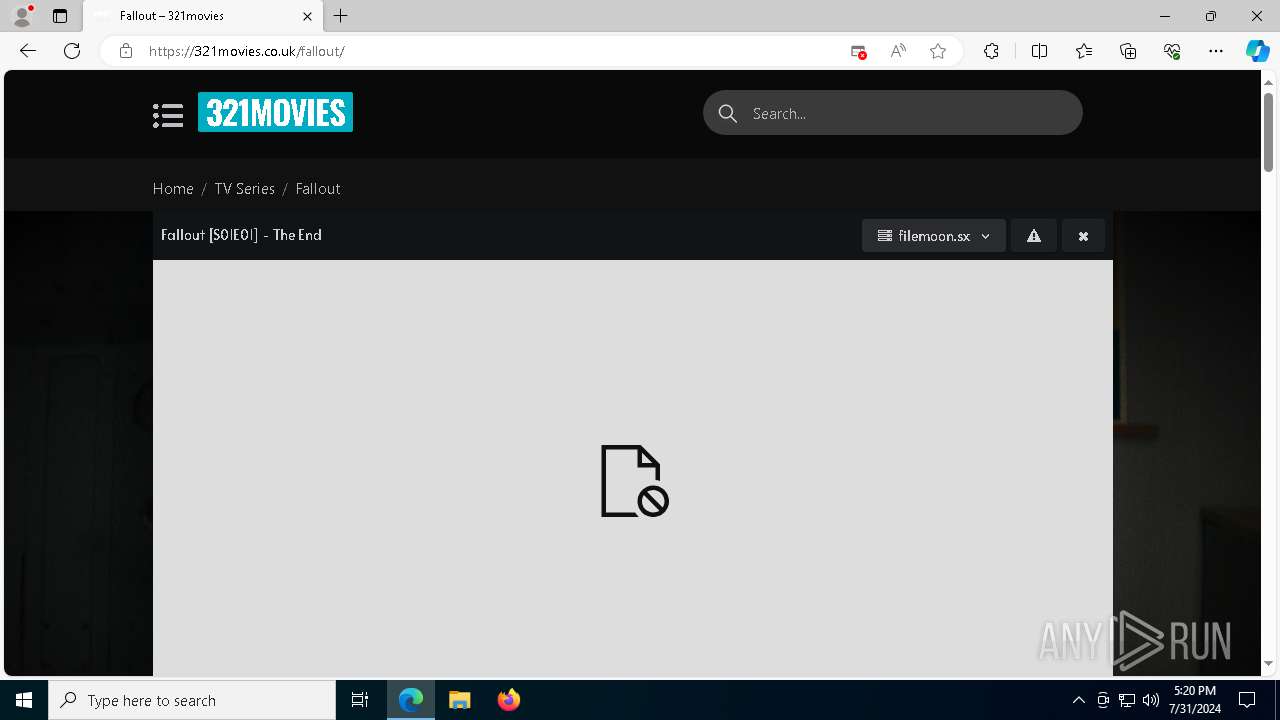Open the blocked pop-ups indicator icon
This screenshot has width=1280, height=720.
coord(858,51)
